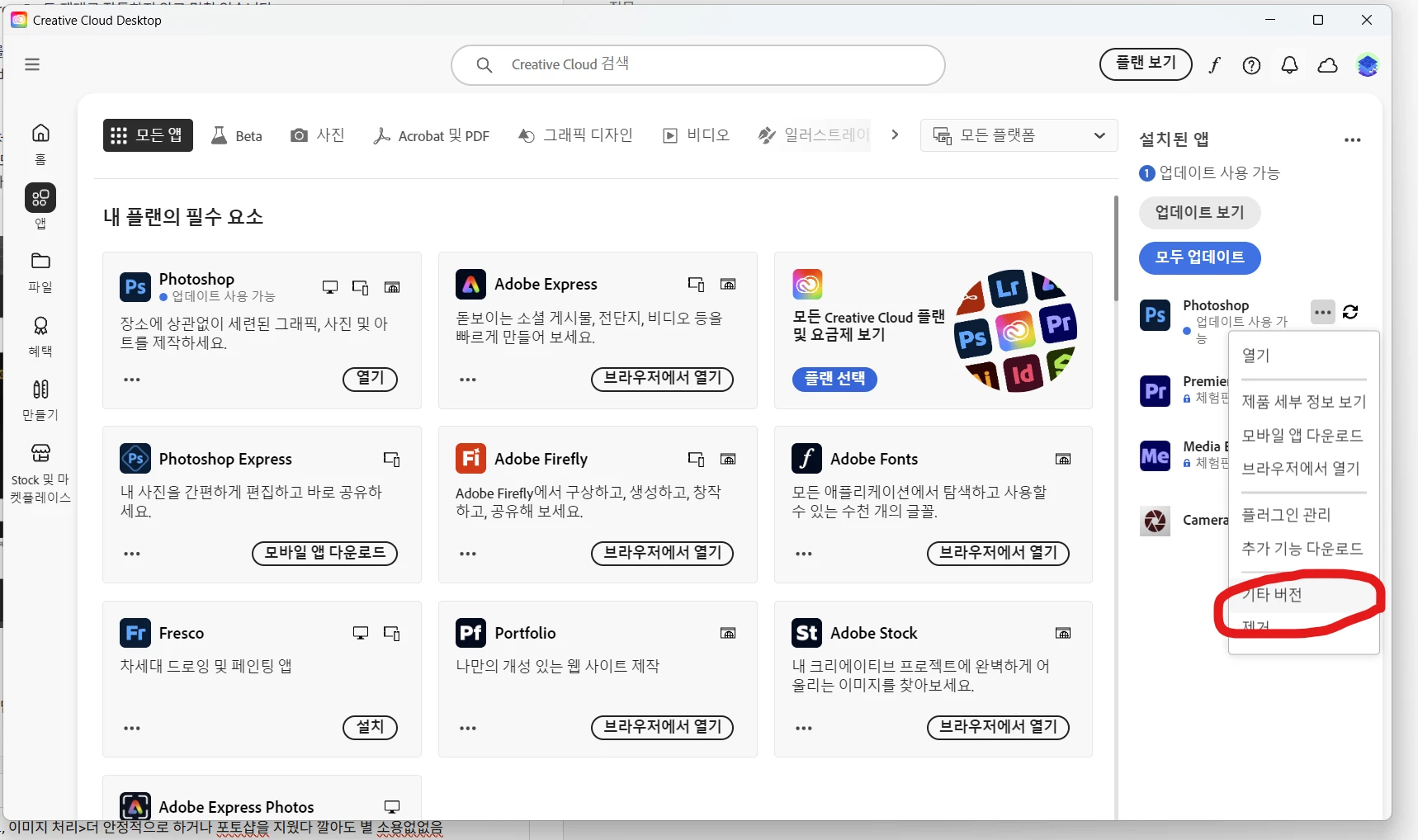The image size is (1418, 840).
Task: Click the Creative Cloud 검색 search field
Action: click(x=697, y=64)
